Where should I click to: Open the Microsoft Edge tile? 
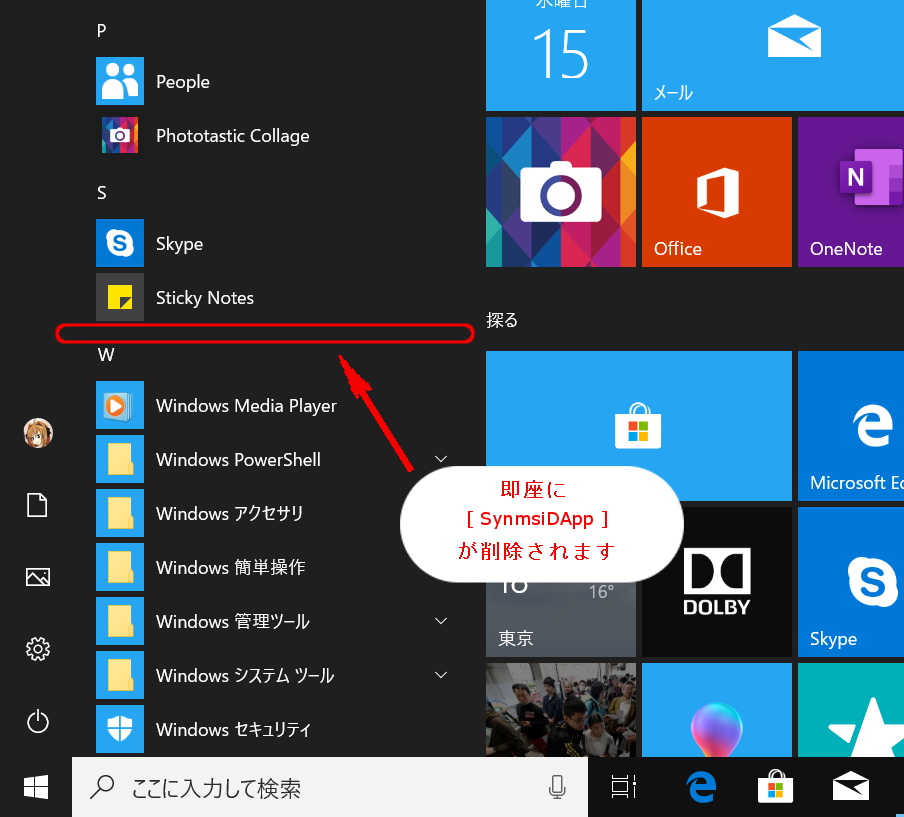(851, 426)
